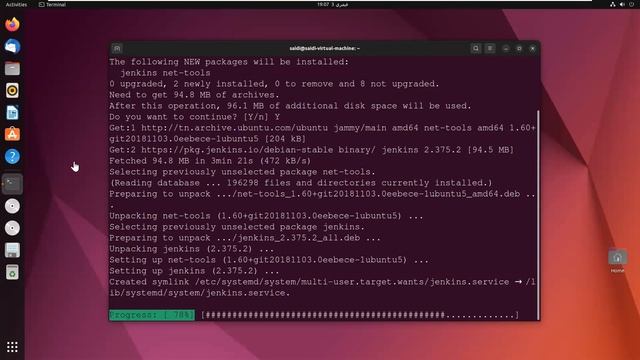Maximize the terminal window
The width and height of the screenshot is (640, 360).
coord(519,49)
